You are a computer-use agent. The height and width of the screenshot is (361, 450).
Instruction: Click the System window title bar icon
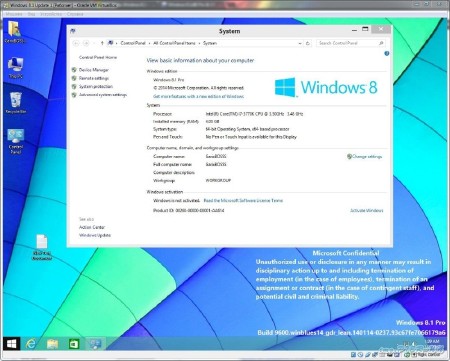[73, 31]
